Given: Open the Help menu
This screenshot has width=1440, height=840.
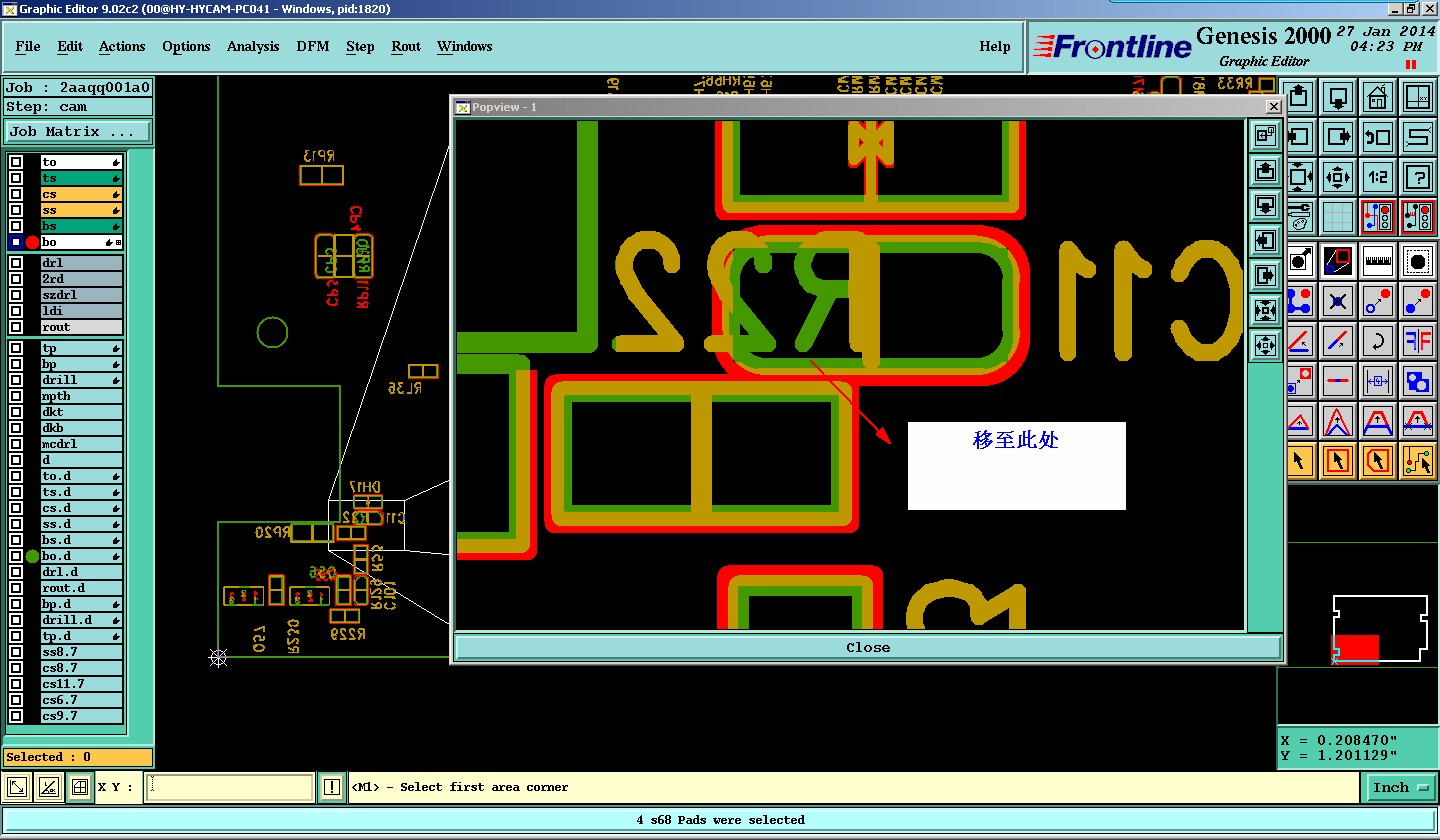Looking at the screenshot, I should click(994, 46).
